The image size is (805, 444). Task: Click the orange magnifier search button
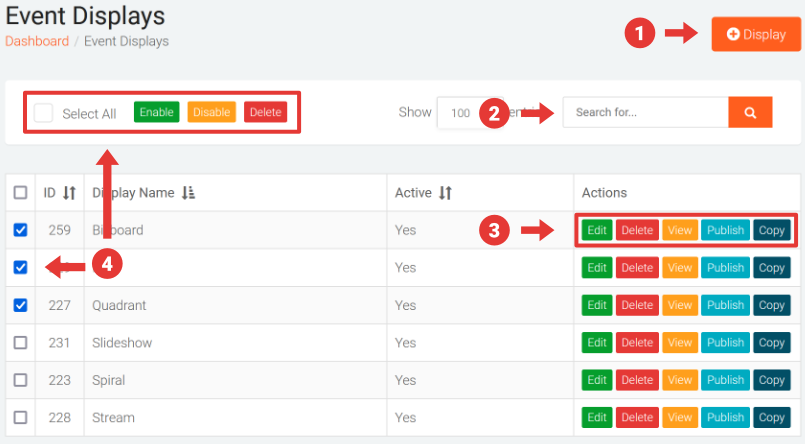coord(750,112)
